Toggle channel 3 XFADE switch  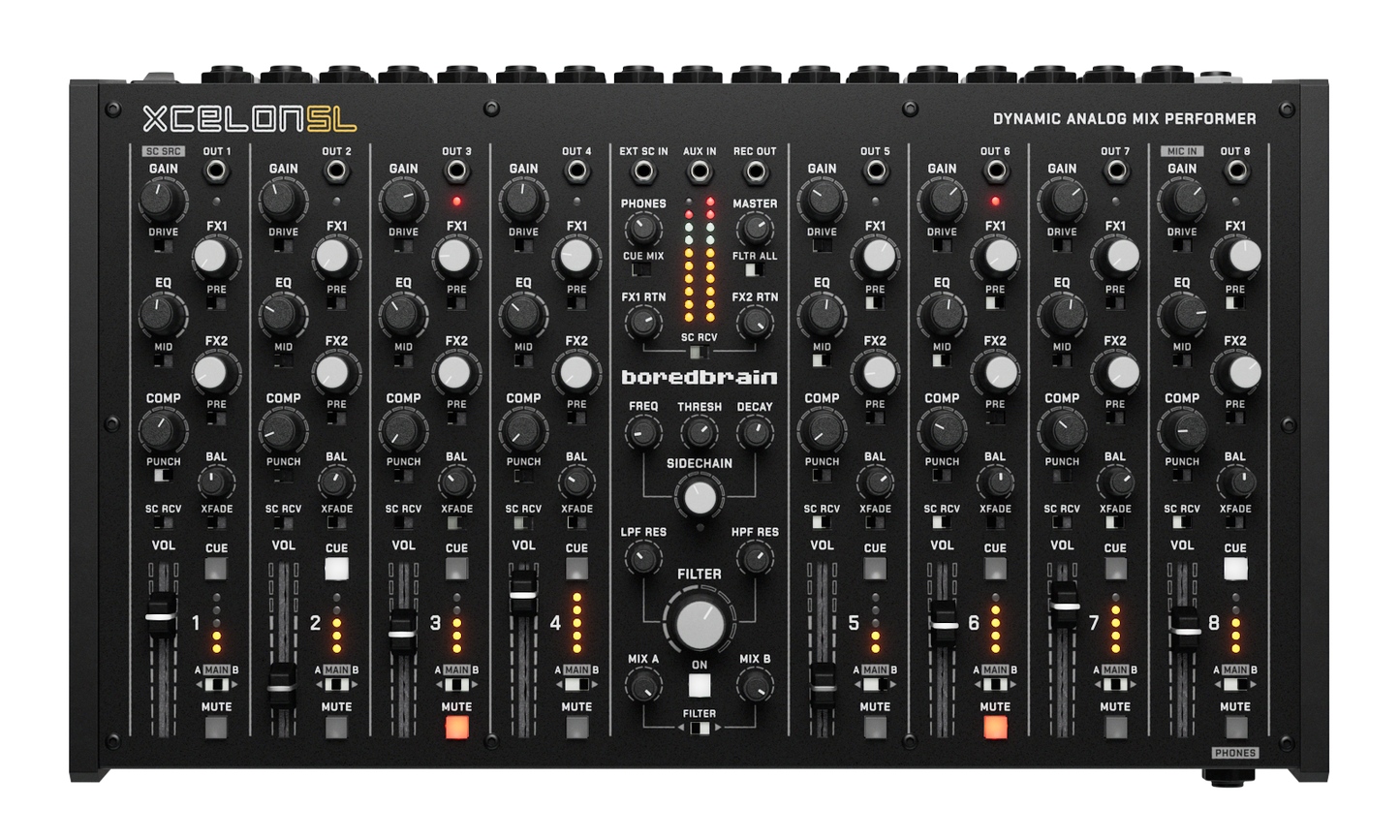click(x=456, y=523)
